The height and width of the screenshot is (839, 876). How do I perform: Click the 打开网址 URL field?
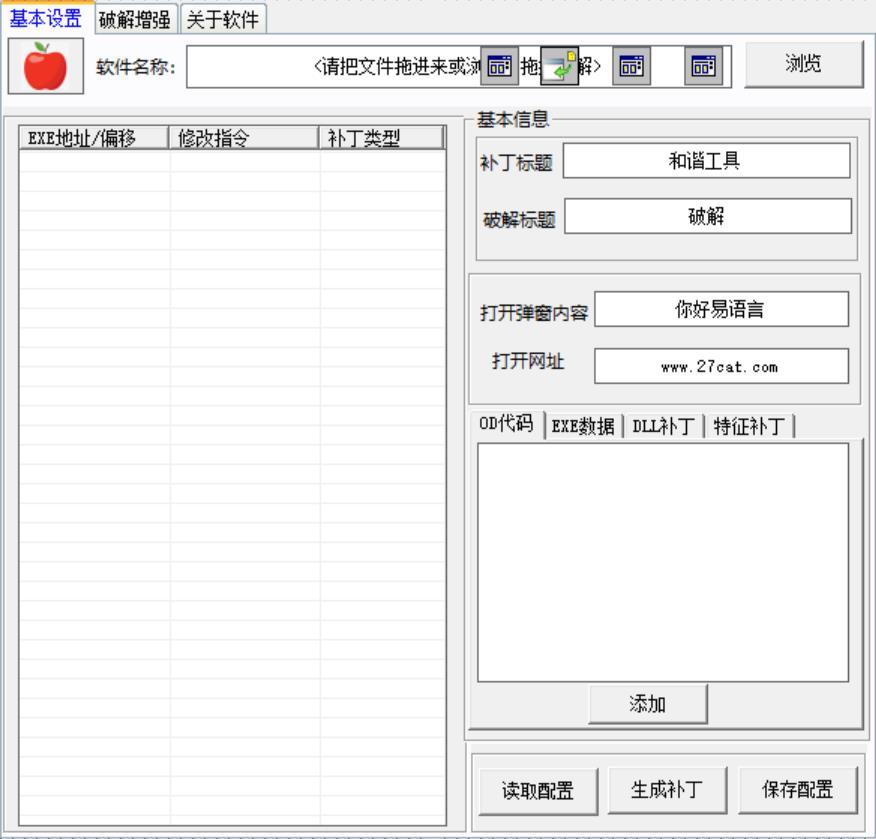(720, 366)
